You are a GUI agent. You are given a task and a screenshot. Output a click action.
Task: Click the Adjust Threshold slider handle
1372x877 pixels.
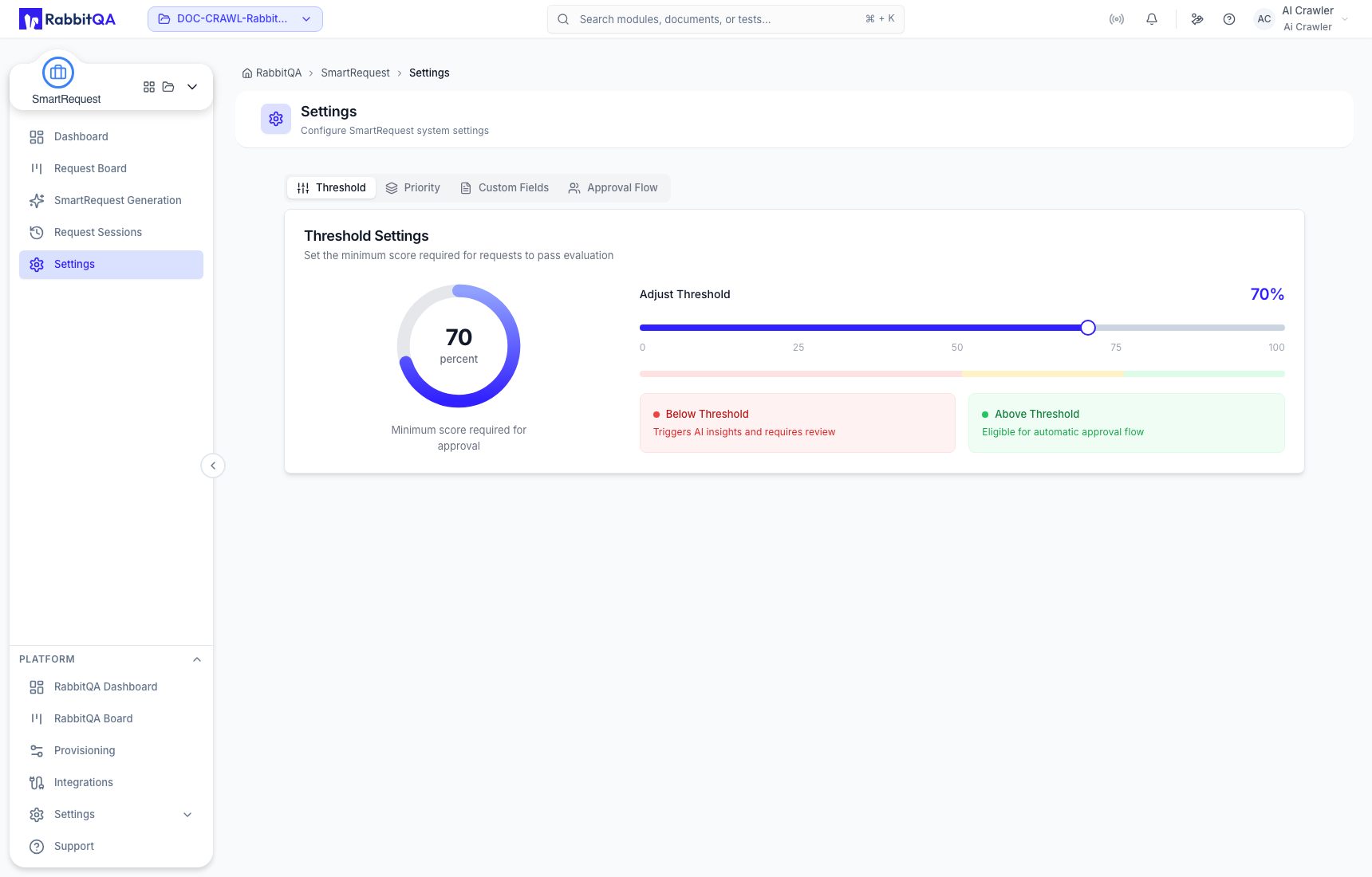click(x=1088, y=328)
